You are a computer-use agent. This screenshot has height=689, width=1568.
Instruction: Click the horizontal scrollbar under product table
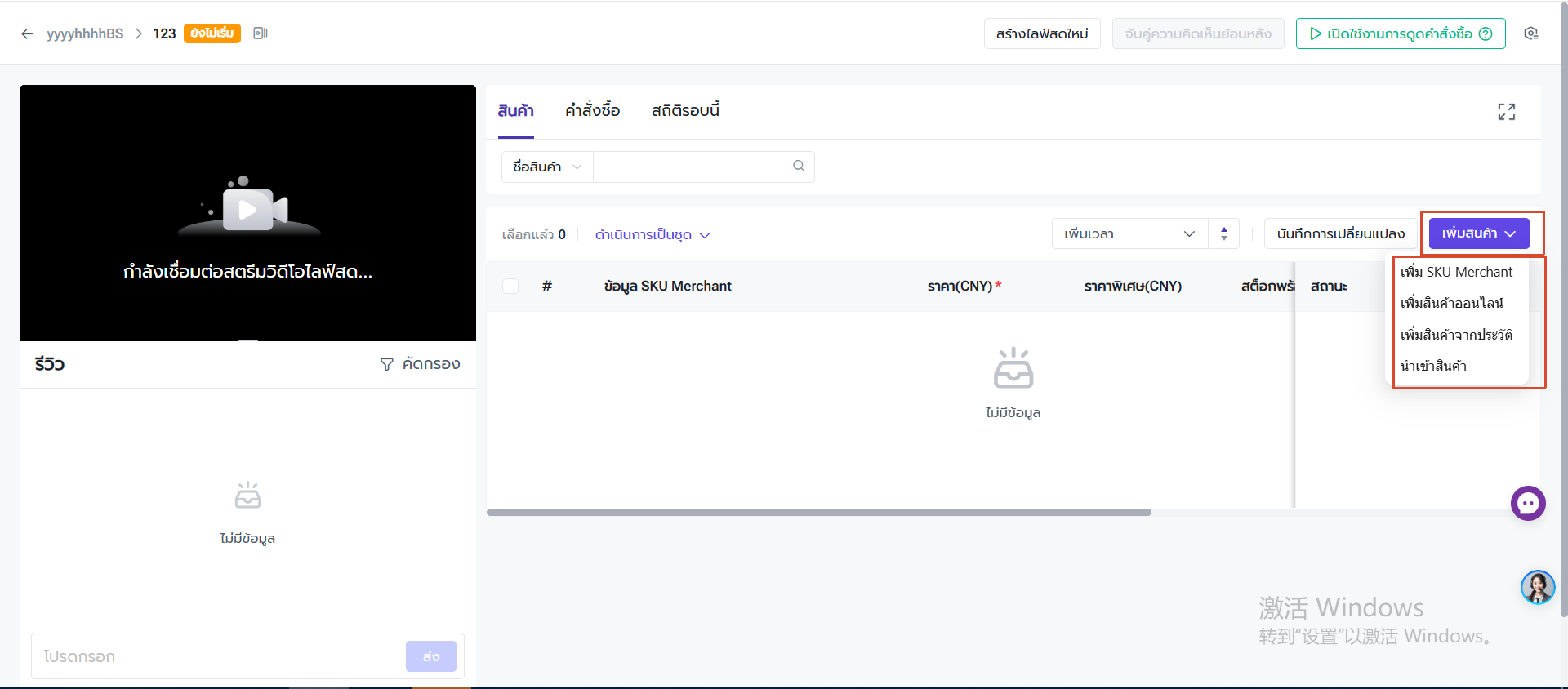tap(819, 513)
